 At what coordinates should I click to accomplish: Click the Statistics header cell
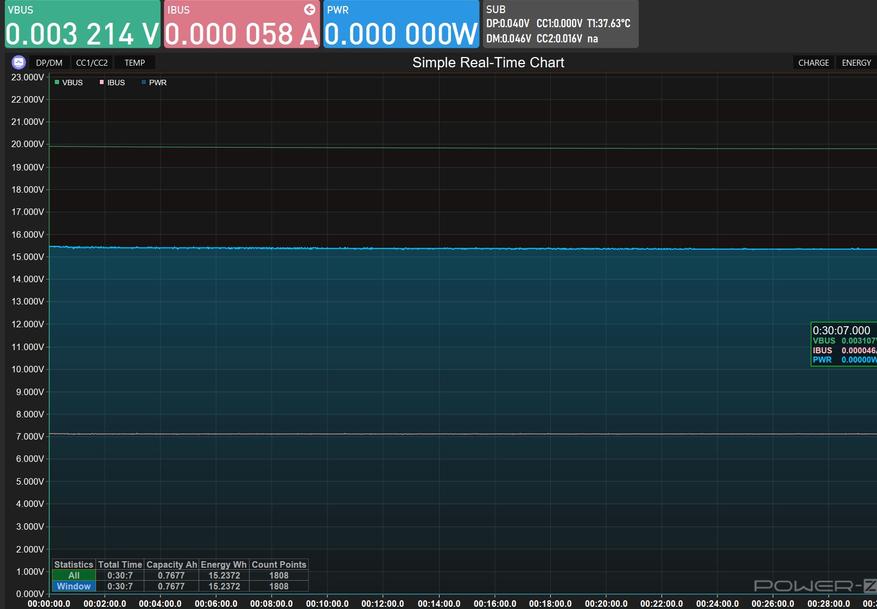[74, 565]
